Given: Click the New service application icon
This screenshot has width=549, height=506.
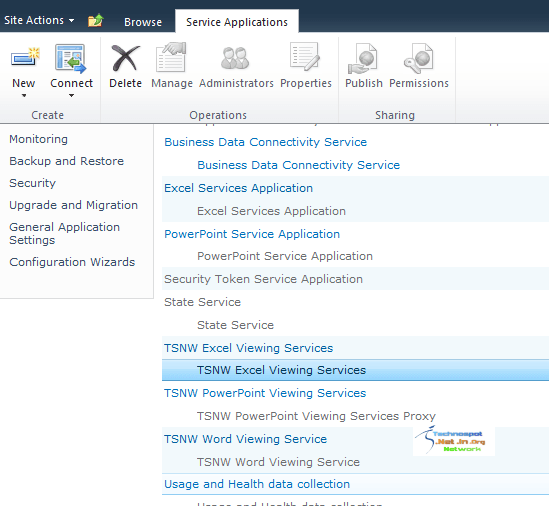Looking at the screenshot, I should pyautogui.click(x=24, y=58).
